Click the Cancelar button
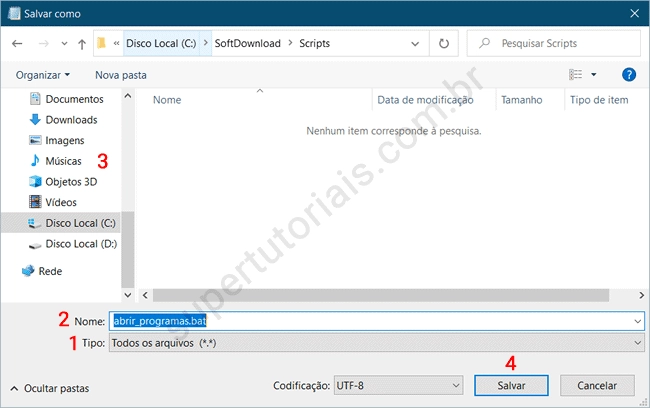Screen dimensions: 650x408 (596, 385)
